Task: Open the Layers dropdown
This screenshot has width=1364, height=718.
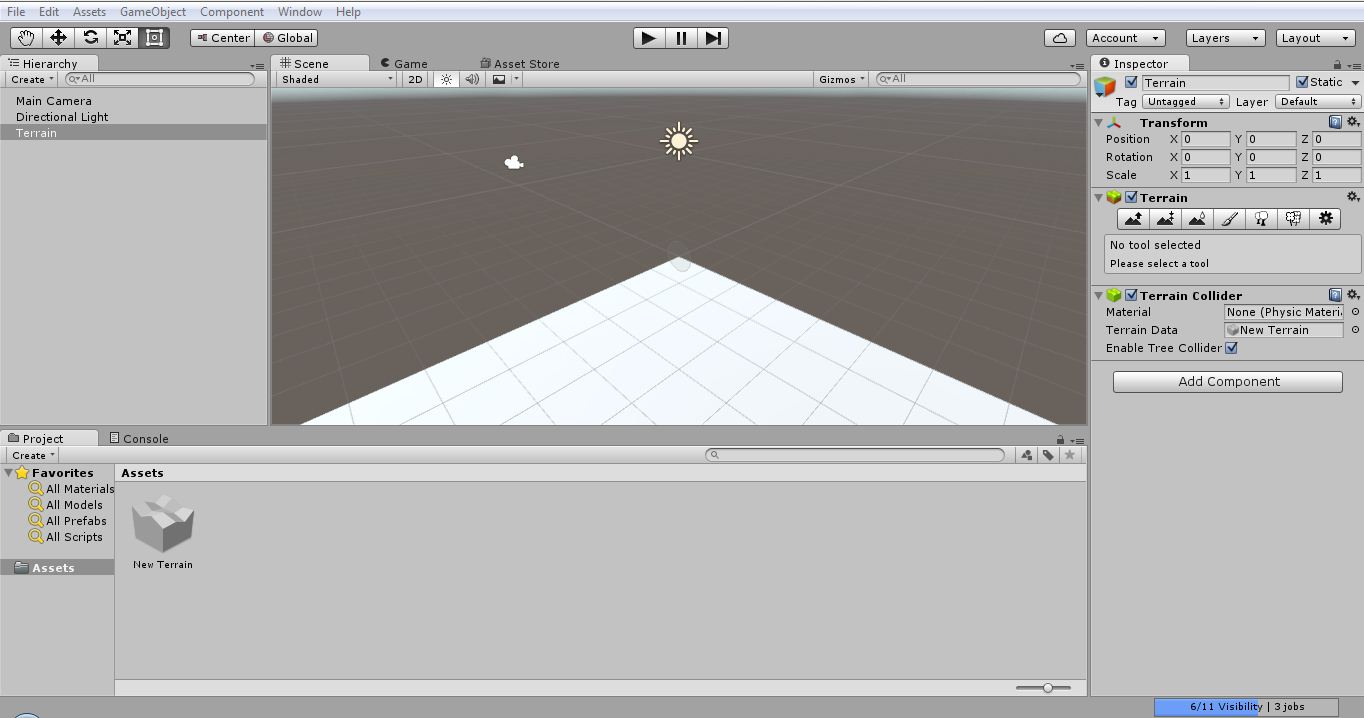Action: click(x=1224, y=37)
